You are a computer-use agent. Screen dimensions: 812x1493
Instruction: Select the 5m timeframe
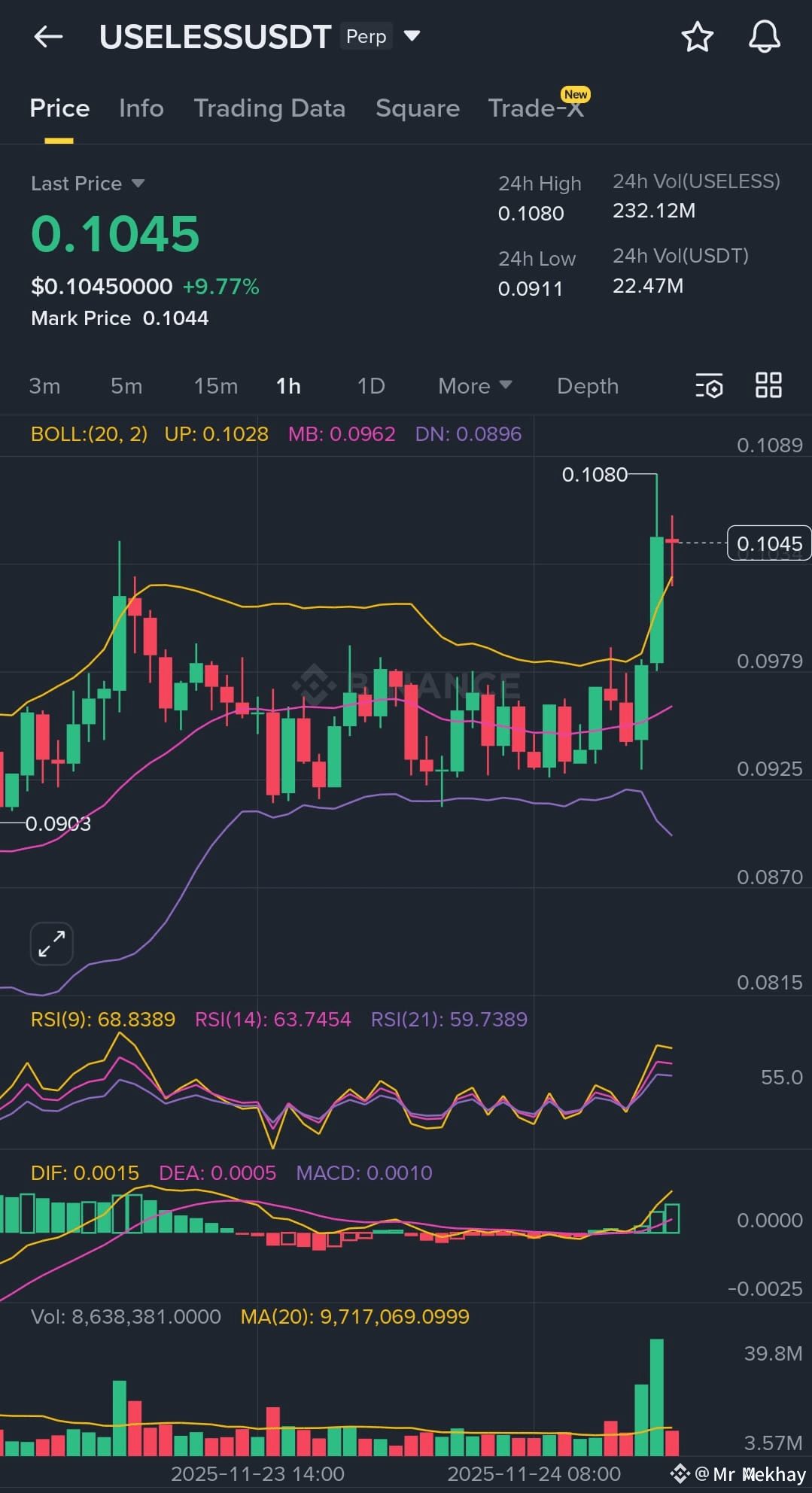click(x=126, y=386)
